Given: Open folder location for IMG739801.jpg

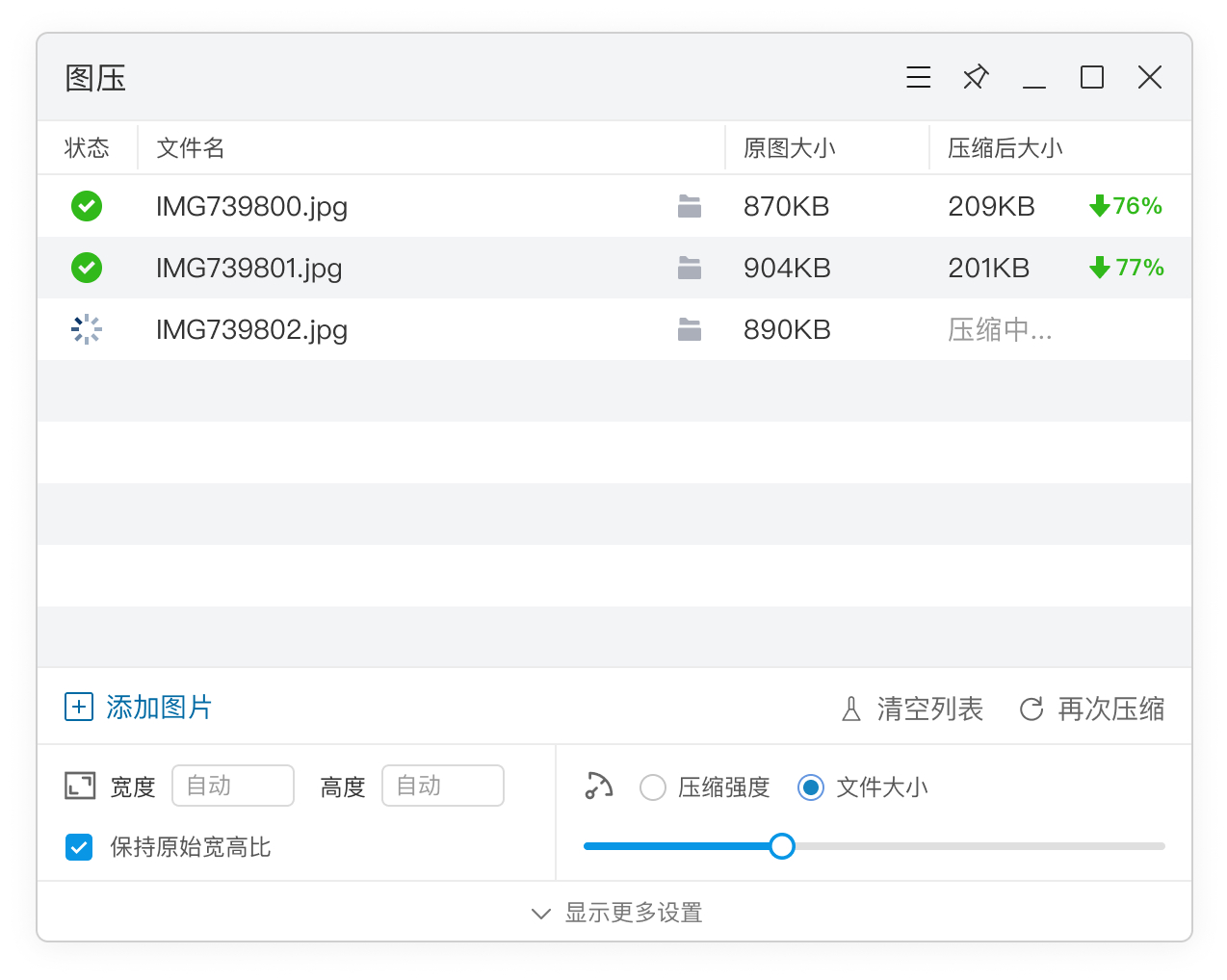Looking at the screenshot, I should (x=689, y=268).
